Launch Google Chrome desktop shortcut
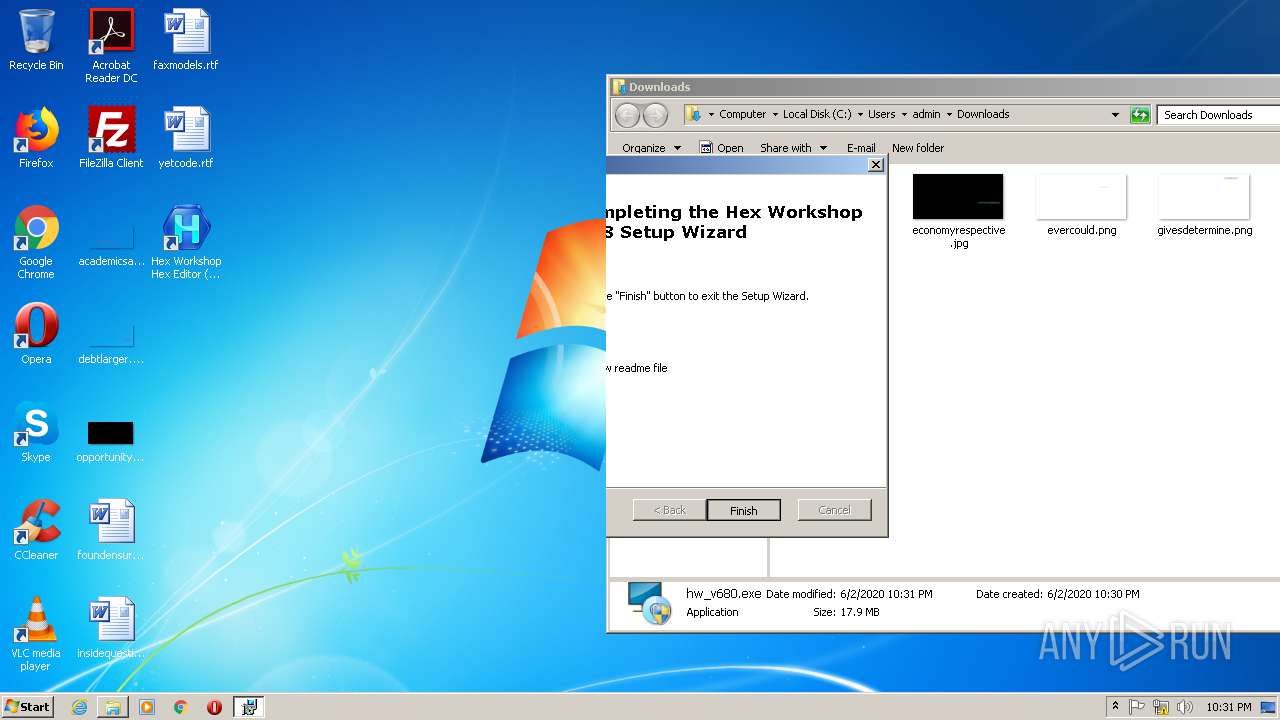 (36, 242)
